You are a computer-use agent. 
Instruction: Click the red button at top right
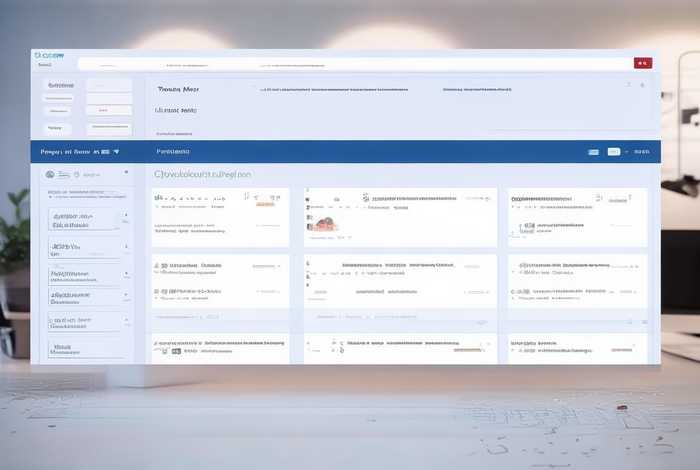point(642,63)
